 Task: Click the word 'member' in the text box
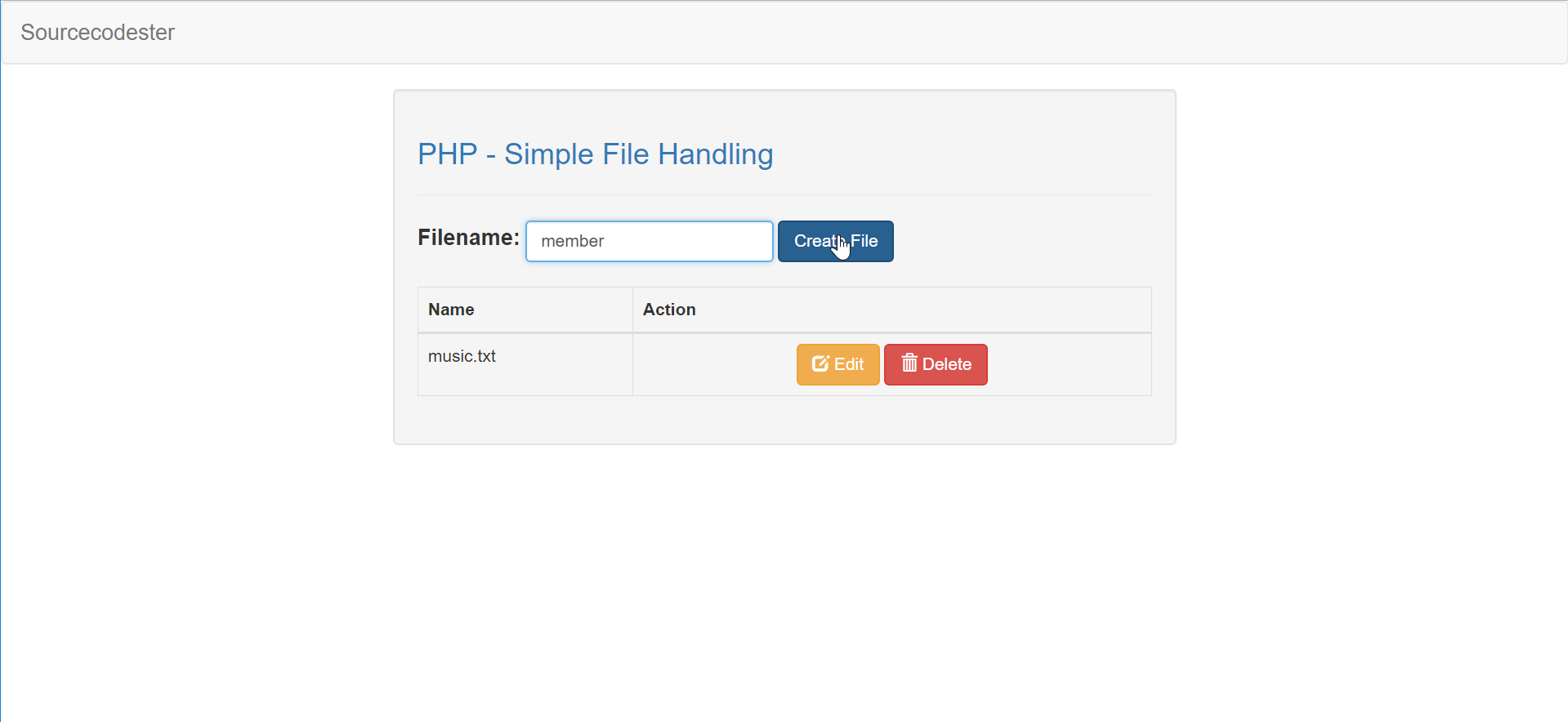[572, 241]
